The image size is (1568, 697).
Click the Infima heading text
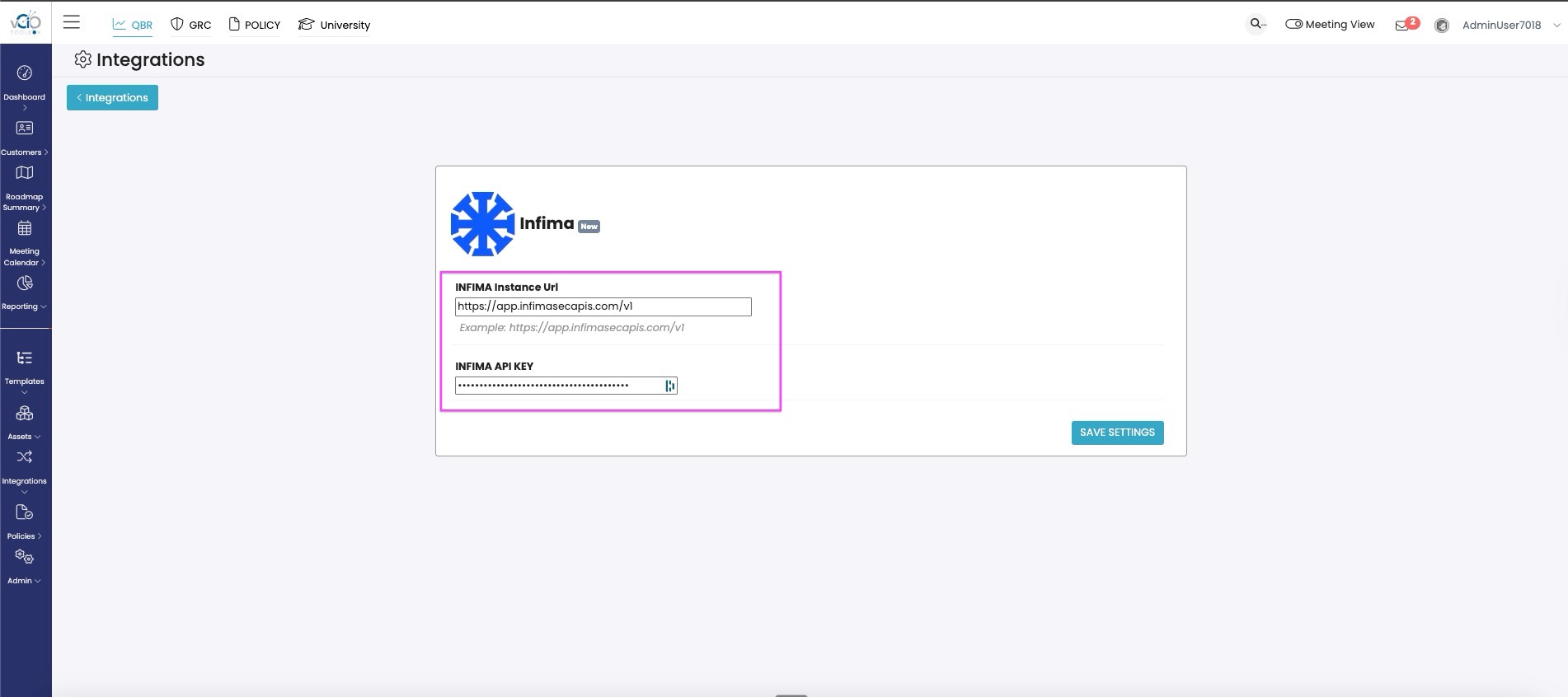[547, 223]
